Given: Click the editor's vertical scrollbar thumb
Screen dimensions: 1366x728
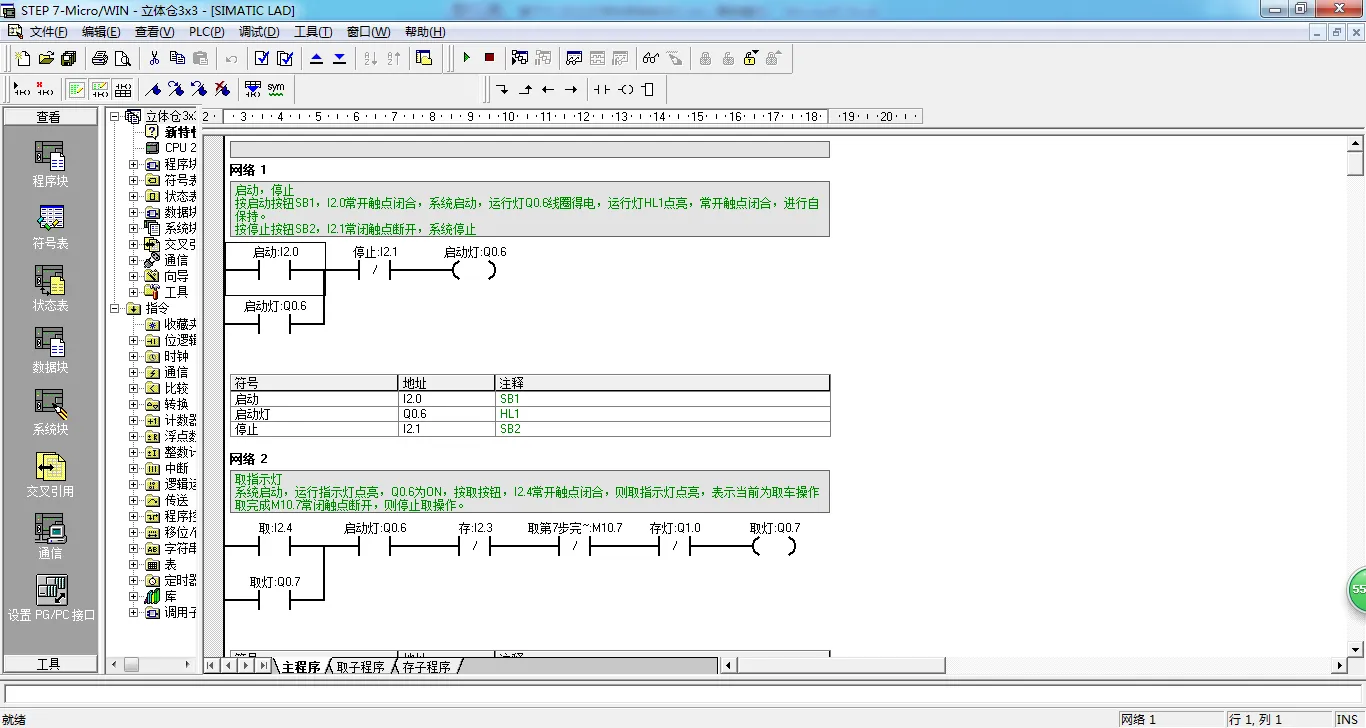Looking at the screenshot, I should (x=1356, y=162).
